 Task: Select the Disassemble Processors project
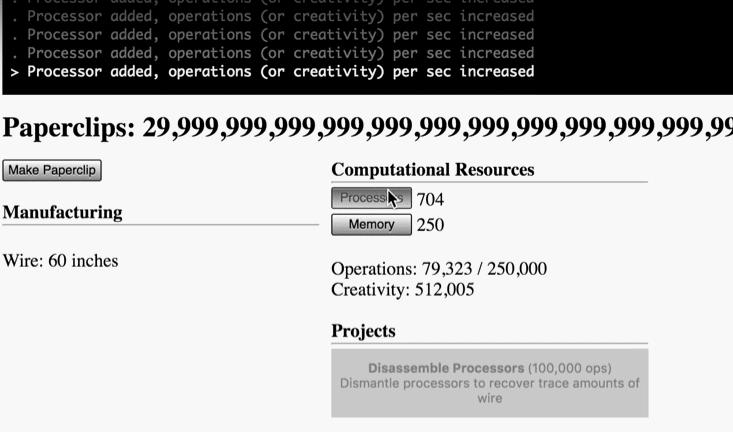489,381
